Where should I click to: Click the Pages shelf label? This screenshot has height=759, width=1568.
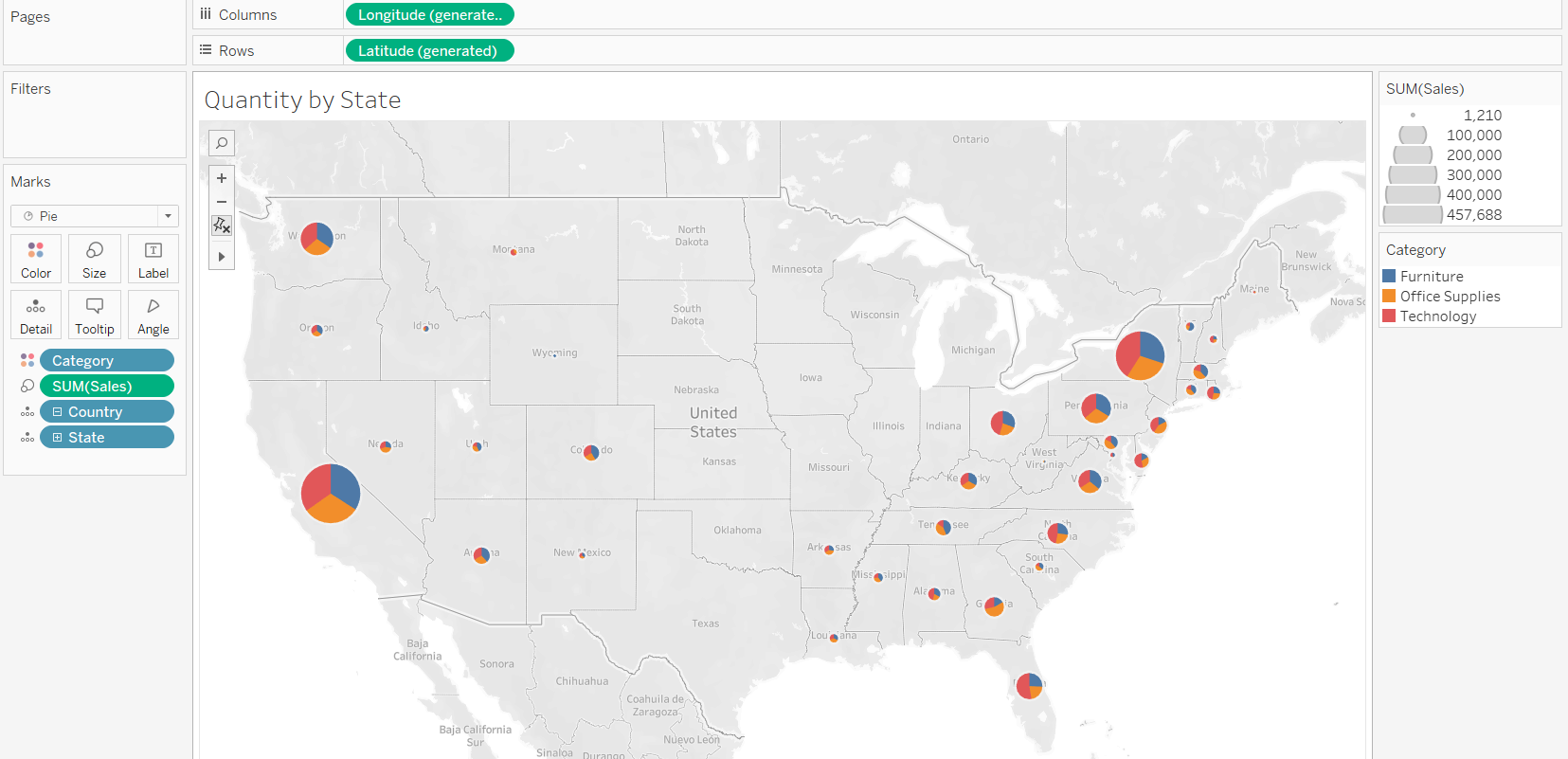(30, 17)
